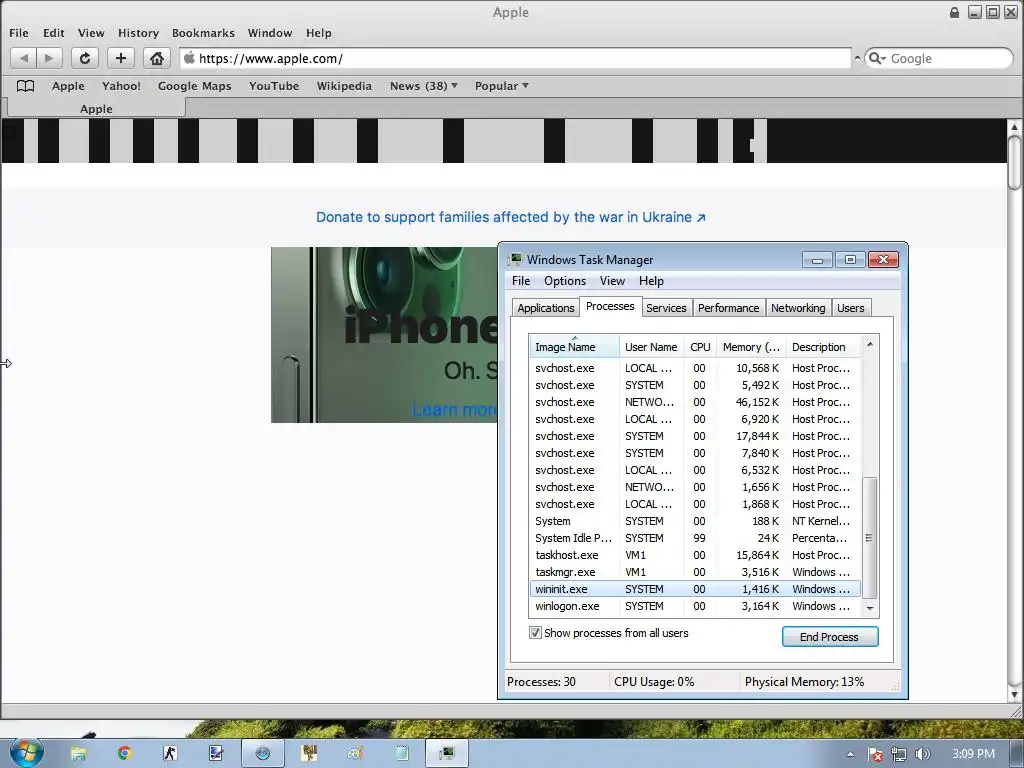Image resolution: width=1024 pixels, height=768 pixels.
Task: Click the 3:09 PM taskbar clock
Action: (973, 754)
